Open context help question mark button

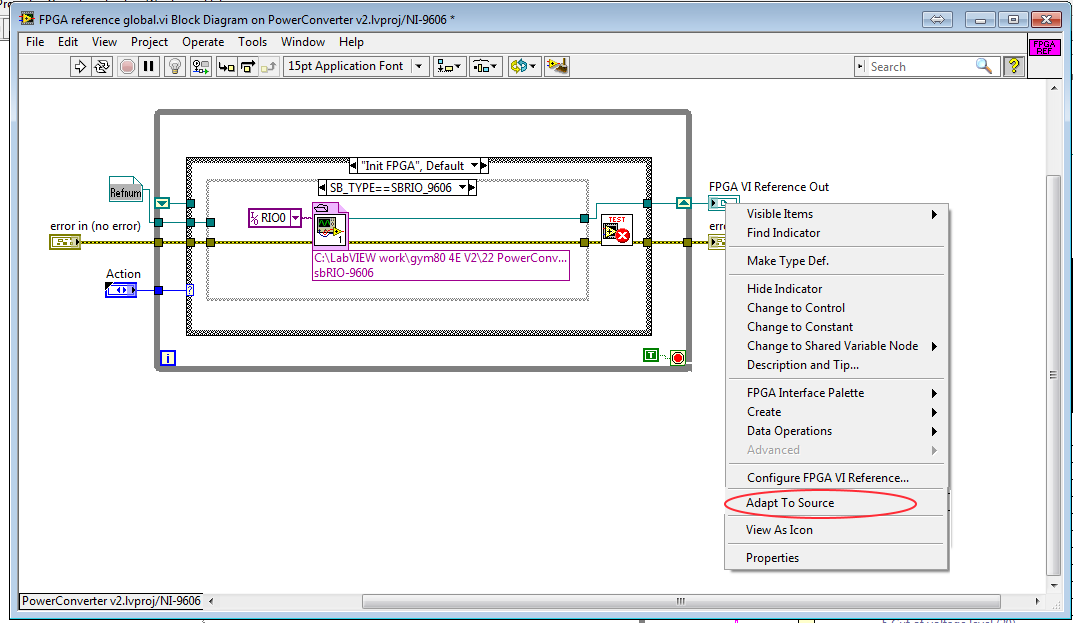(x=1014, y=67)
